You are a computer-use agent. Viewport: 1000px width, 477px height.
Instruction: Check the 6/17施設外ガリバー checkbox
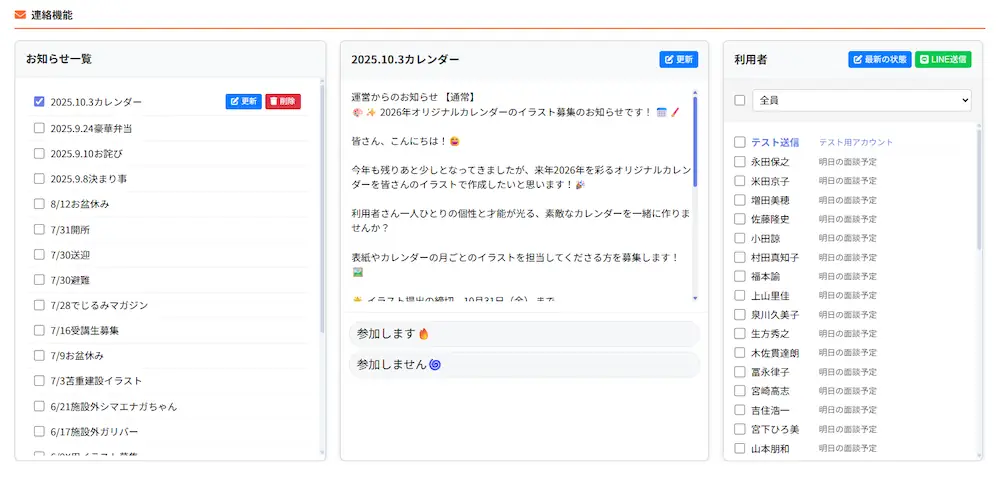click(39, 431)
